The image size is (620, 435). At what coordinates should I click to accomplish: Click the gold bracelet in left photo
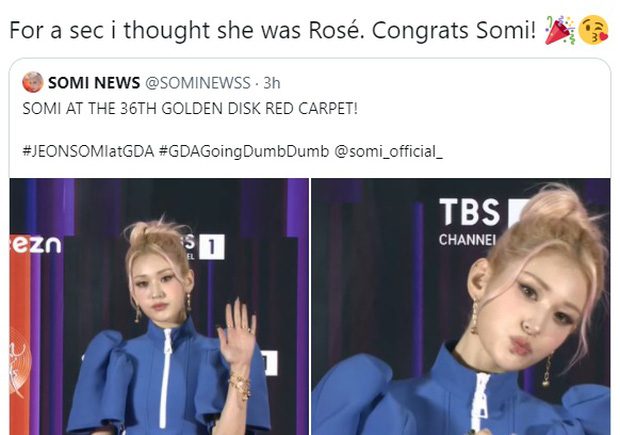[x=240, y=386]
